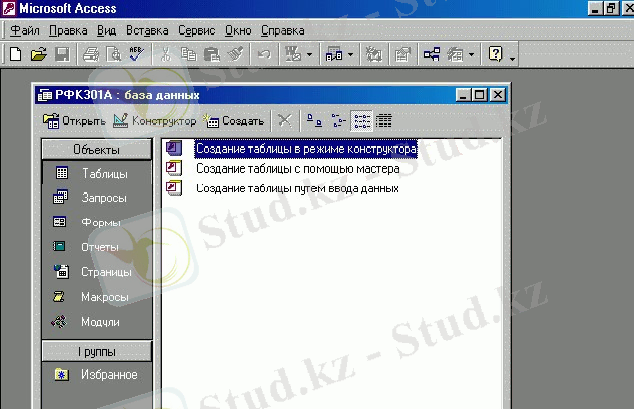Click the Объекты bar header

pos(97,150)
